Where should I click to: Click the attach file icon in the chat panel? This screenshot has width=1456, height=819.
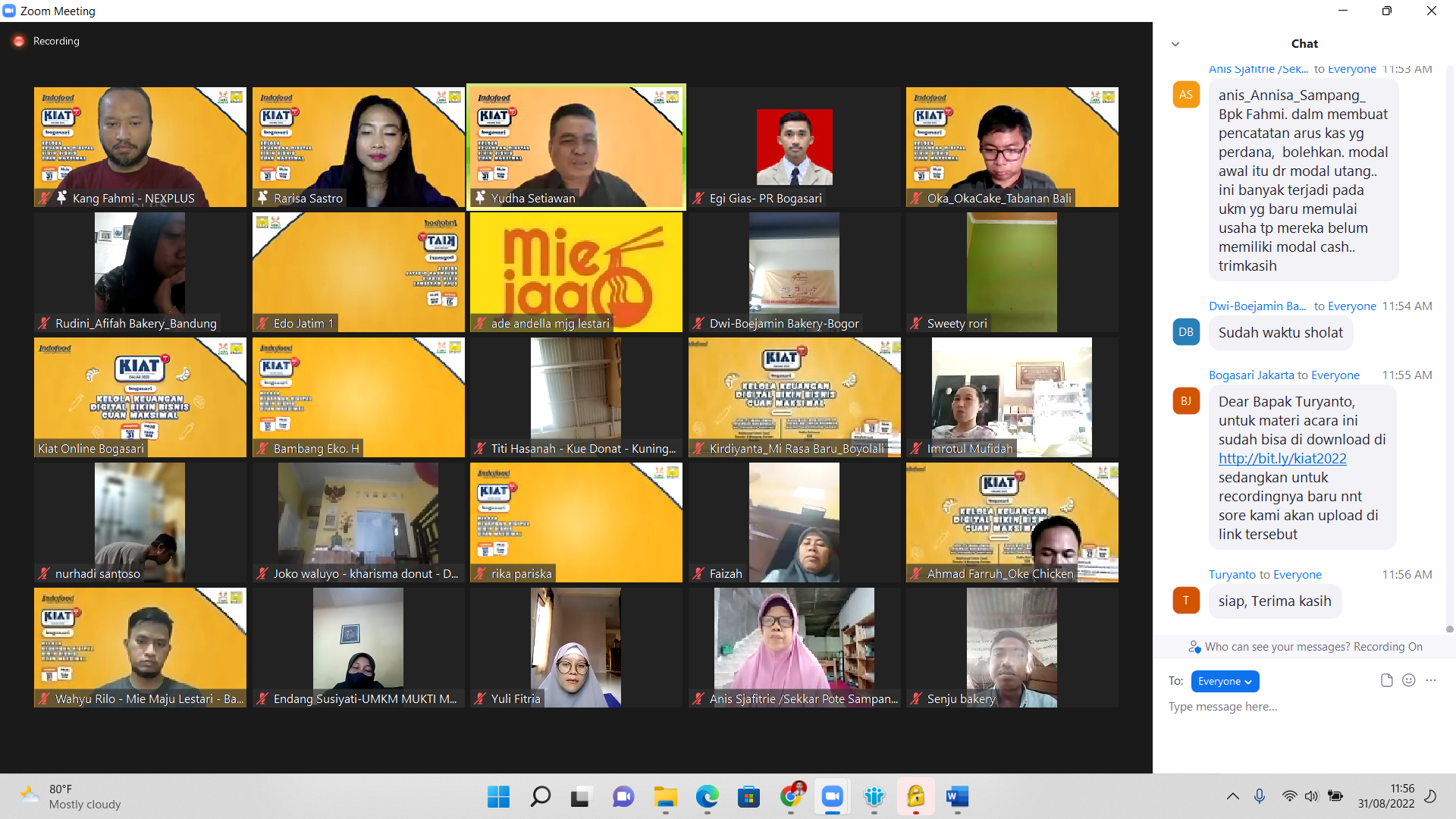[x=1387, y=680]
